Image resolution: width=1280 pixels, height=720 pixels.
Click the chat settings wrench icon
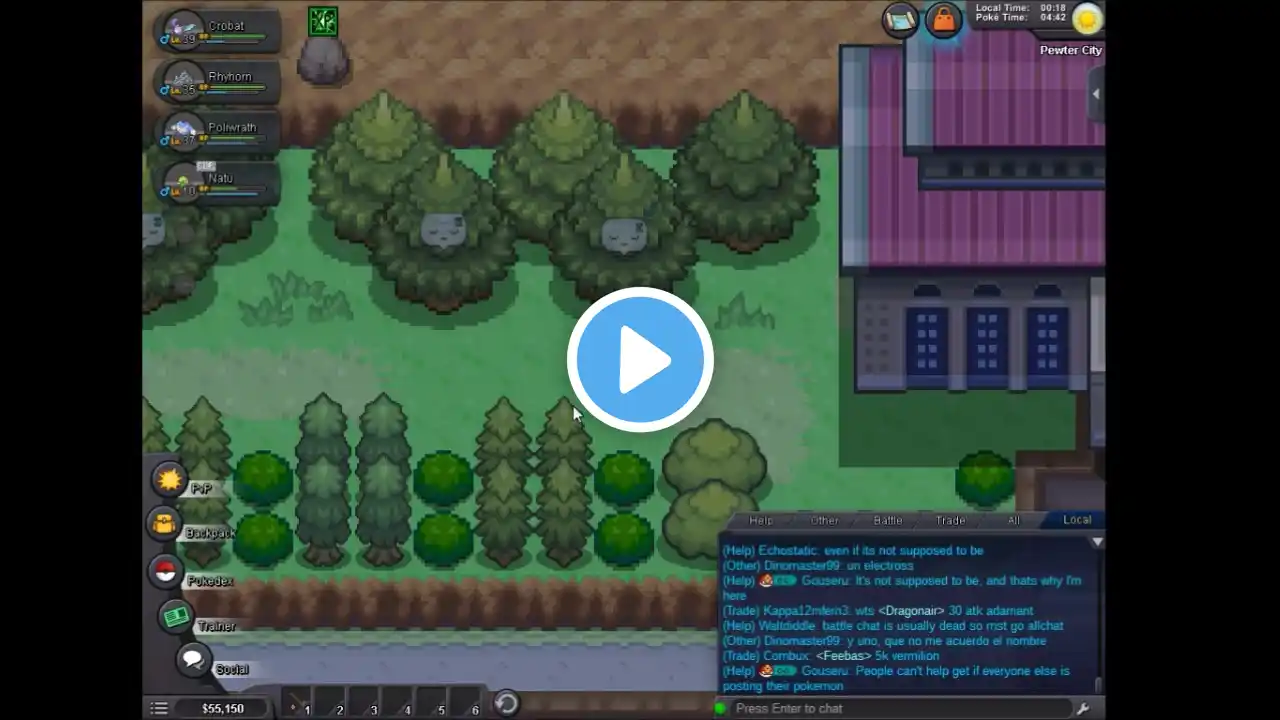point(1083,708)
